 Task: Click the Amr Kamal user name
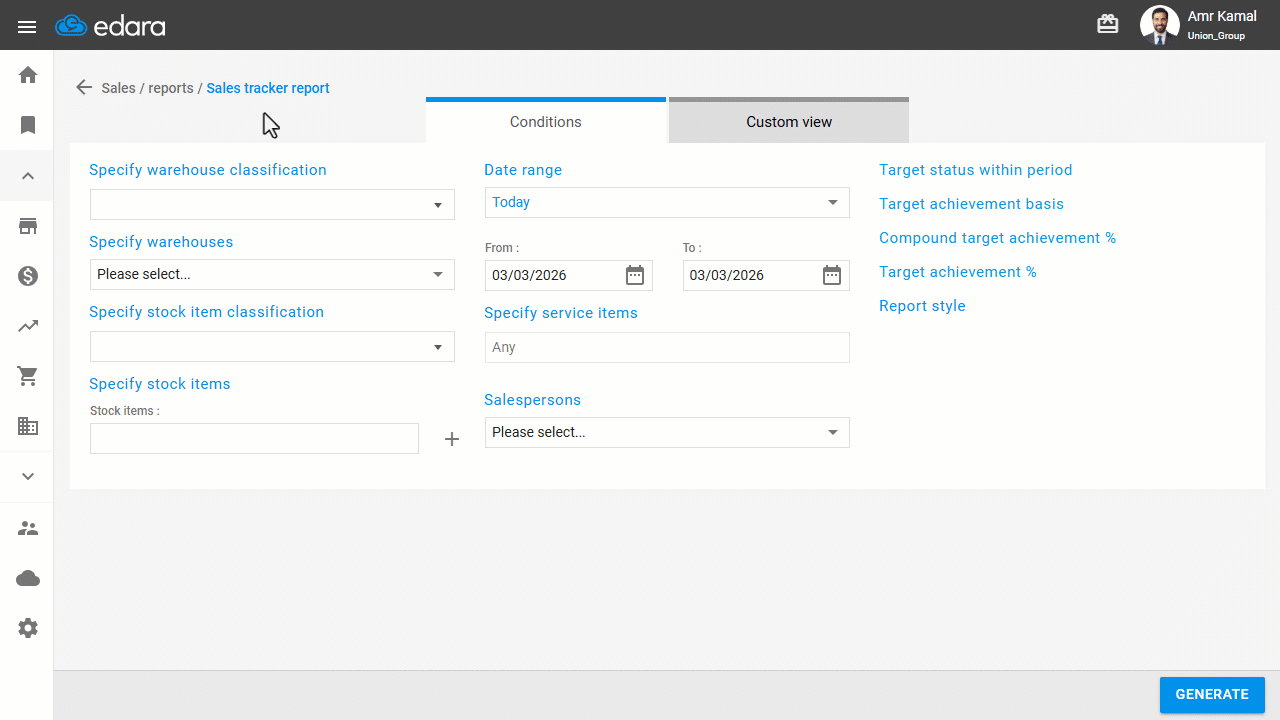point(1222,16)
